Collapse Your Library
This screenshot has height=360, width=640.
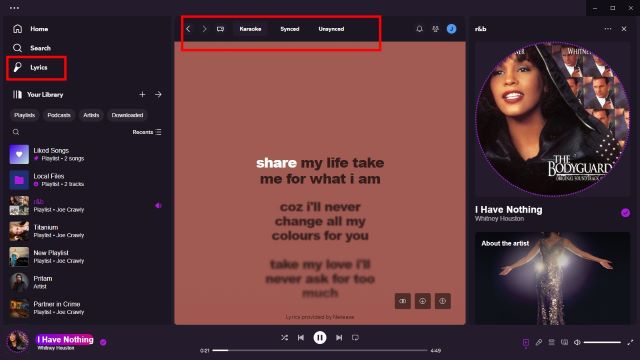click(38, 95)
